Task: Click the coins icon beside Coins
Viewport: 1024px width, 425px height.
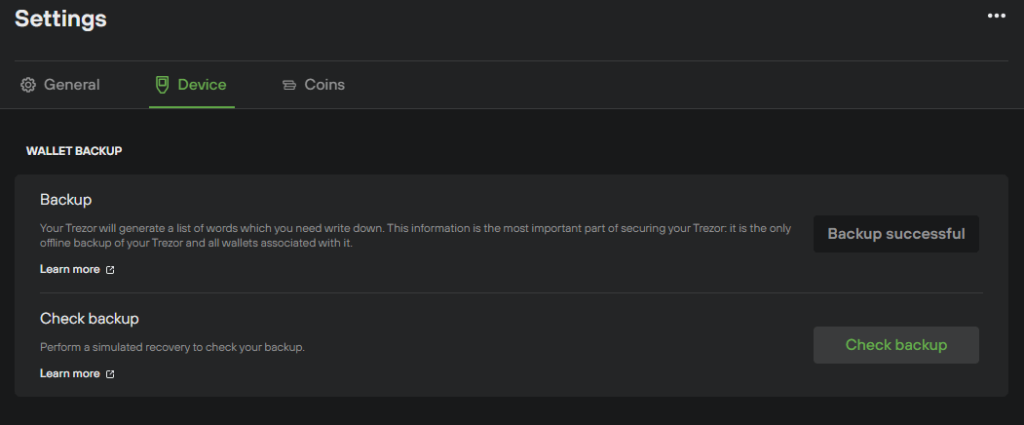Action: [x=289, y=85]
